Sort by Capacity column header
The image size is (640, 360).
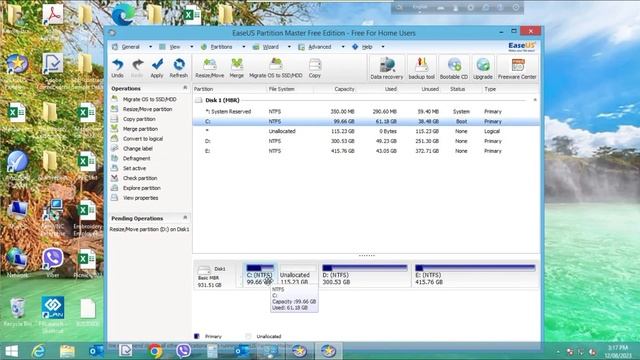[344, 89]
